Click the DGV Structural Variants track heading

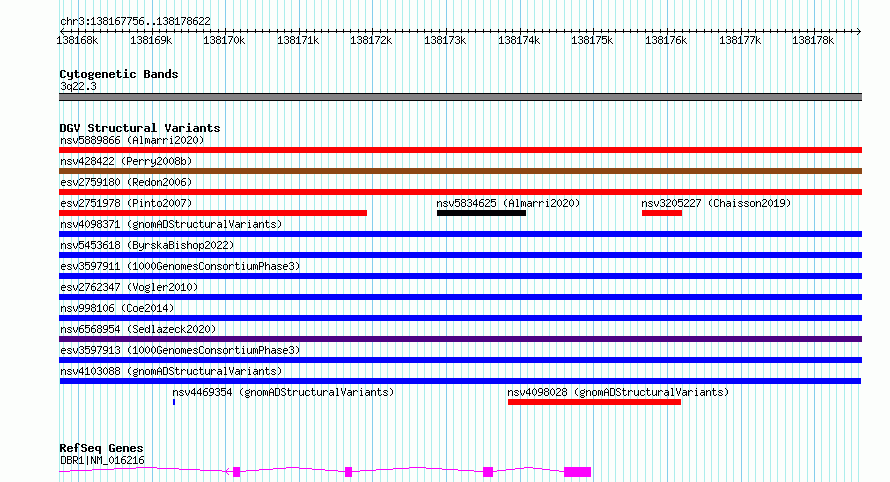[140, 128]
